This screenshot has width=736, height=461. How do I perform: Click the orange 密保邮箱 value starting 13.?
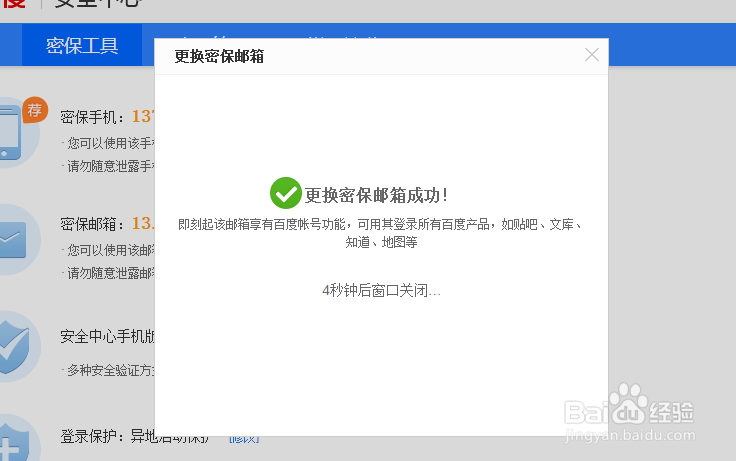143,223
